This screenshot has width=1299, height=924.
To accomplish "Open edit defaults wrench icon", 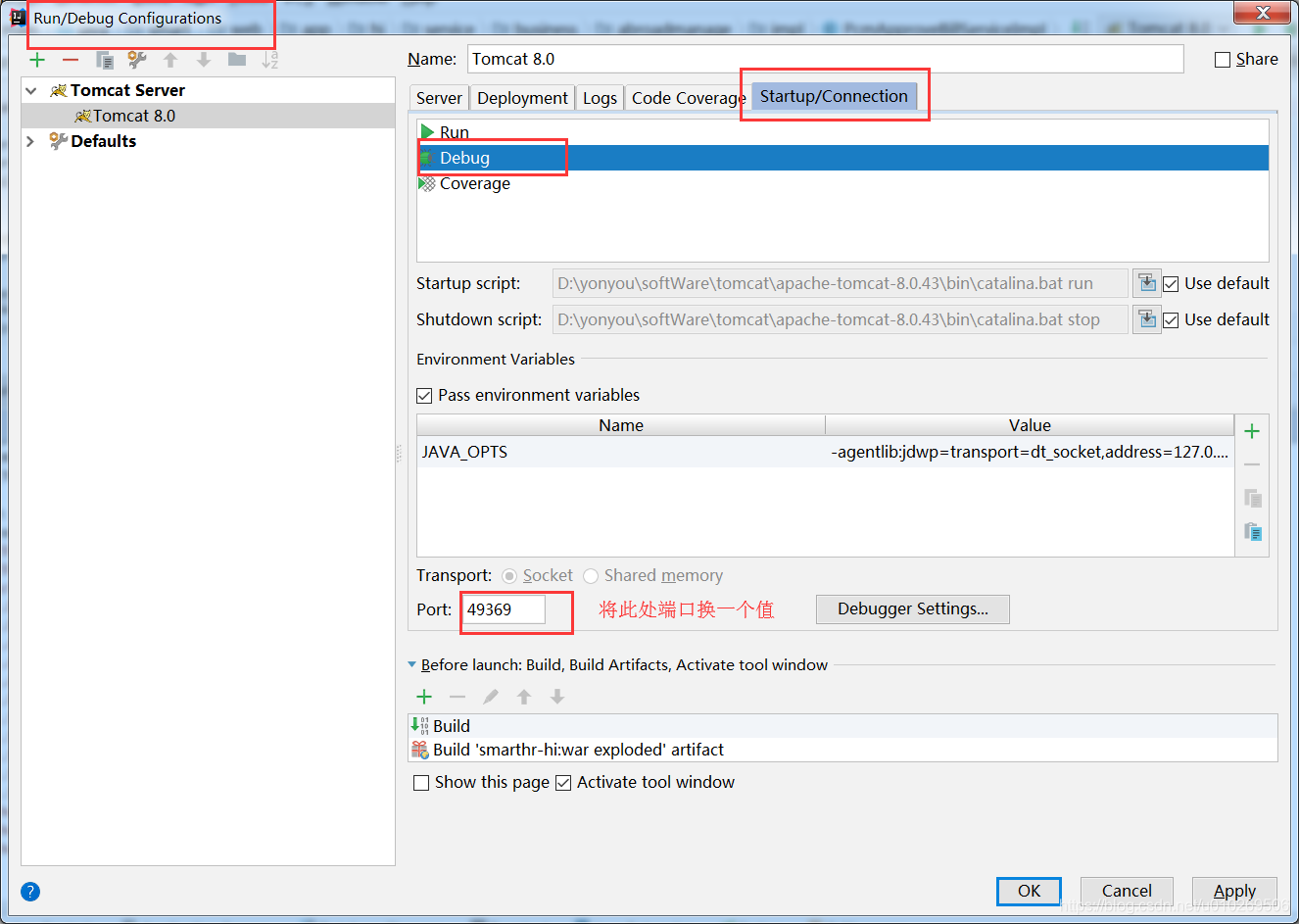I will tap(137, 60).
